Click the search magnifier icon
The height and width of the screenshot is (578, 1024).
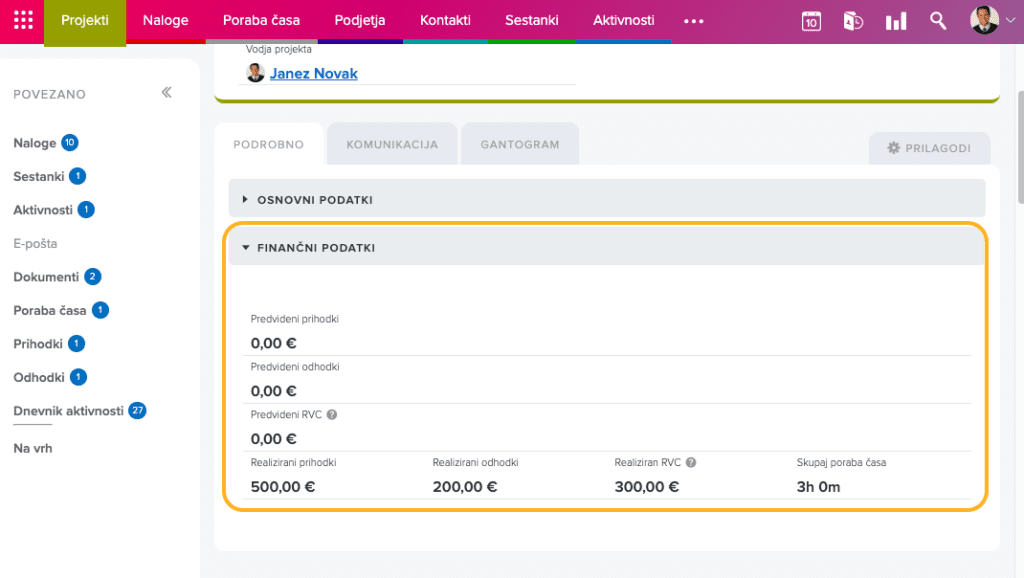938,21
